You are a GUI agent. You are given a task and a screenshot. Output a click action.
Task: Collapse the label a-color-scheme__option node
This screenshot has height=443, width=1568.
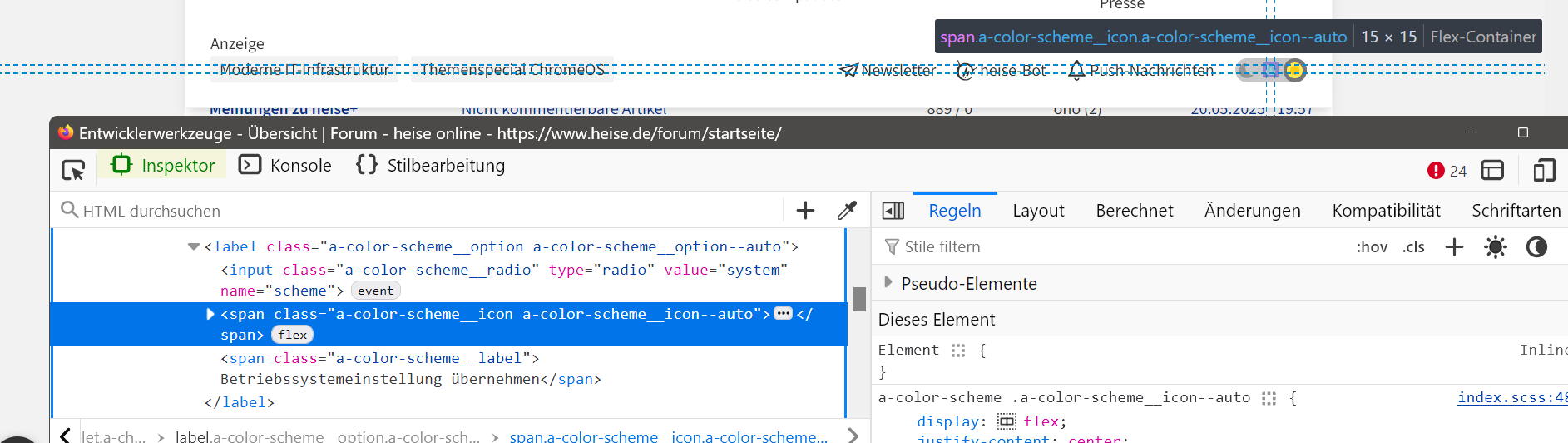(x=194, y=246)
